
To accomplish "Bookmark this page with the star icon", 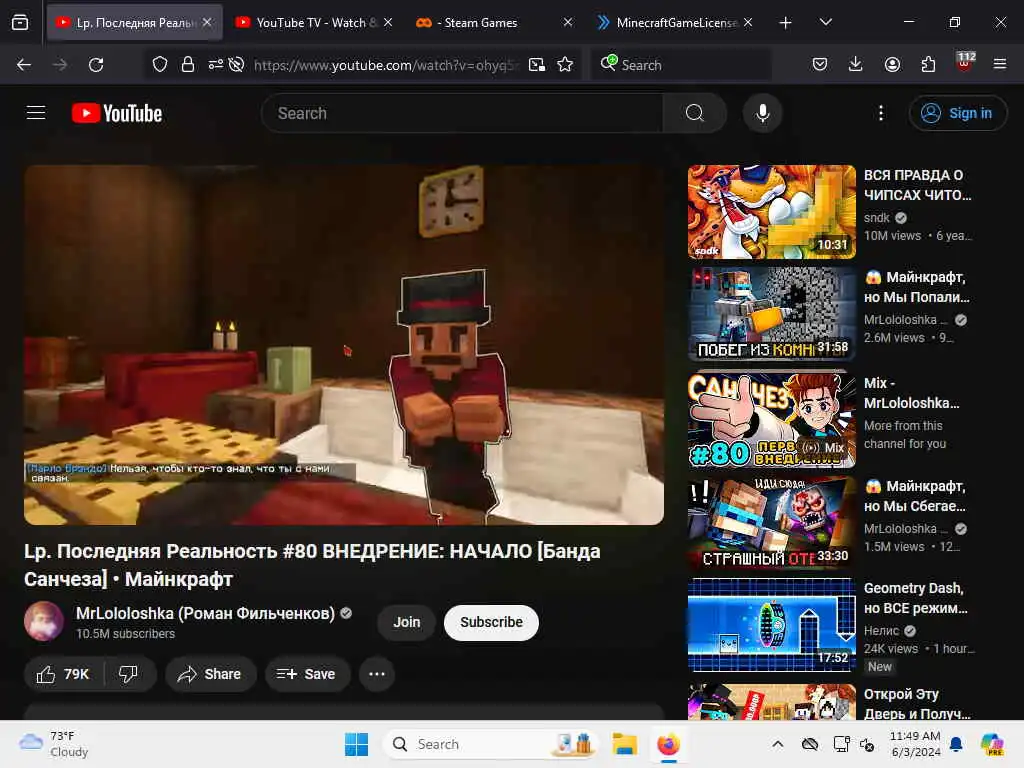I will 566,65.
